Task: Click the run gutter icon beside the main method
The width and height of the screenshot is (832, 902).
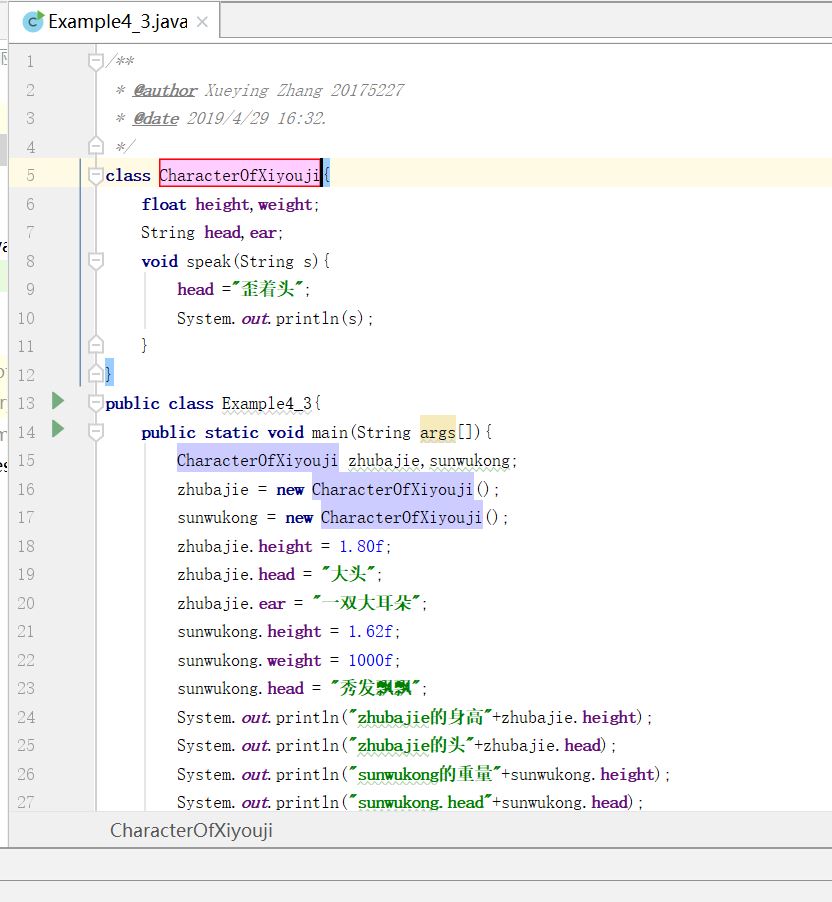Action: (58, 429)
